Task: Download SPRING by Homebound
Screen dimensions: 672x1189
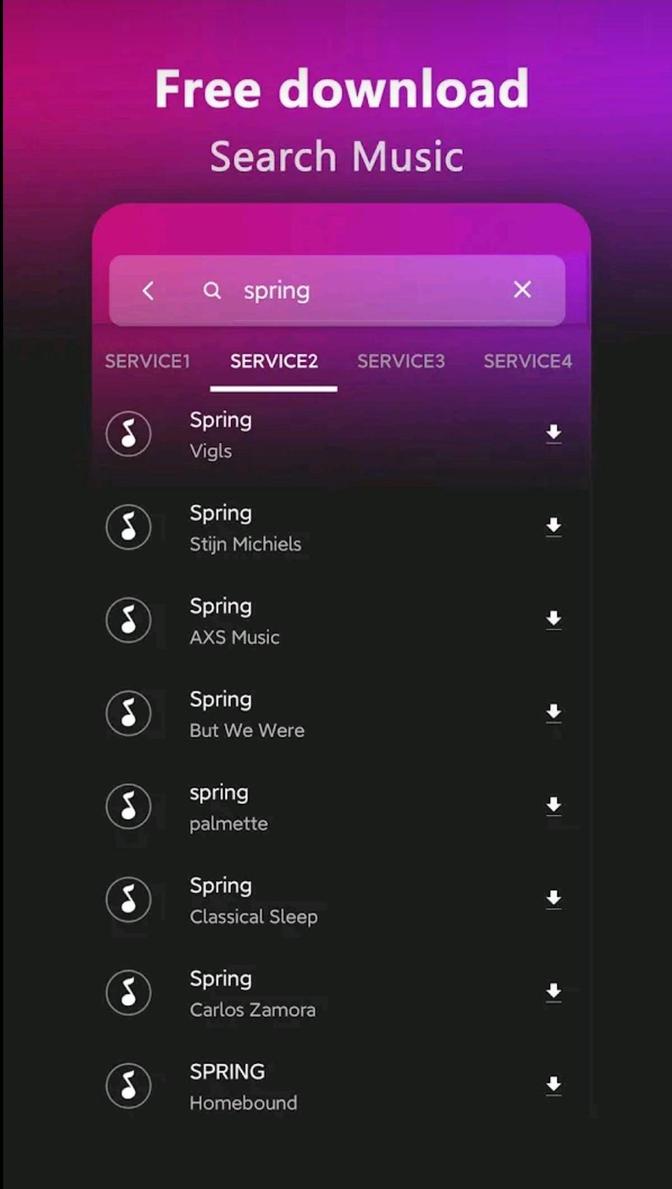Action: coord(554,1085)
